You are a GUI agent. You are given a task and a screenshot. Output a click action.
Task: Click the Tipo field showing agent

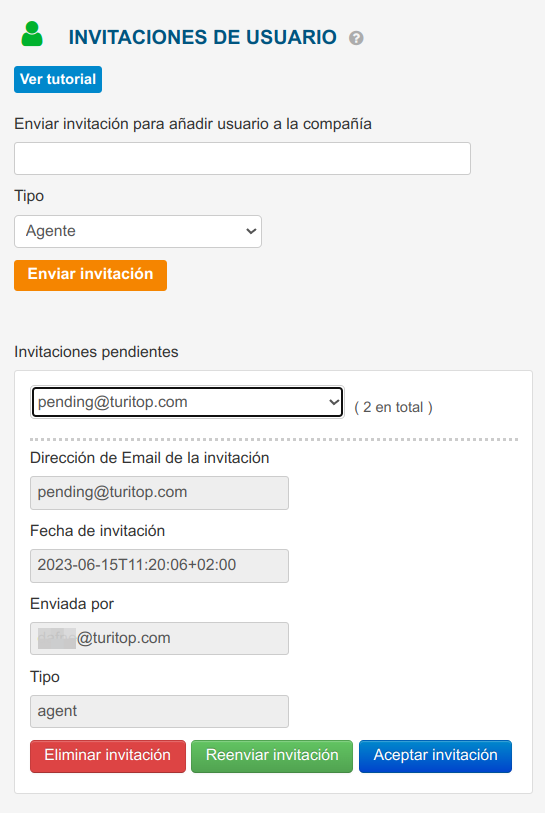(x=159, y=711)
